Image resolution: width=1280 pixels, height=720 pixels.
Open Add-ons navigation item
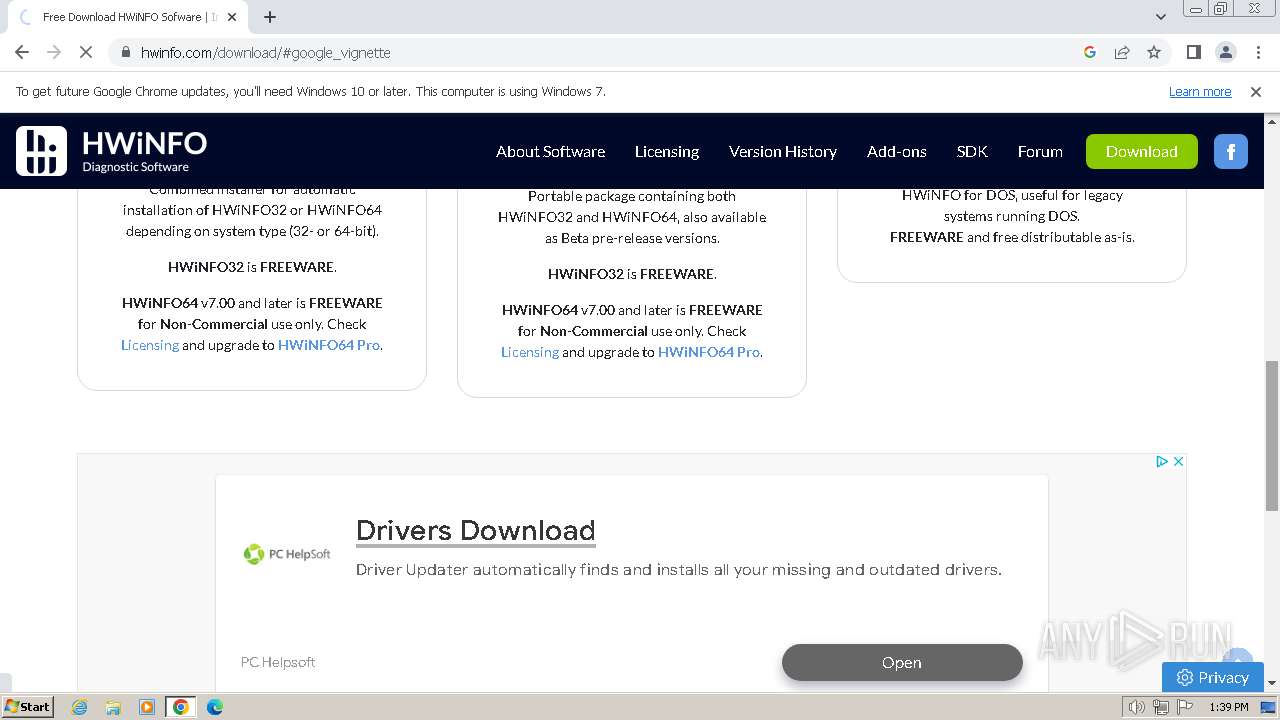897,151
